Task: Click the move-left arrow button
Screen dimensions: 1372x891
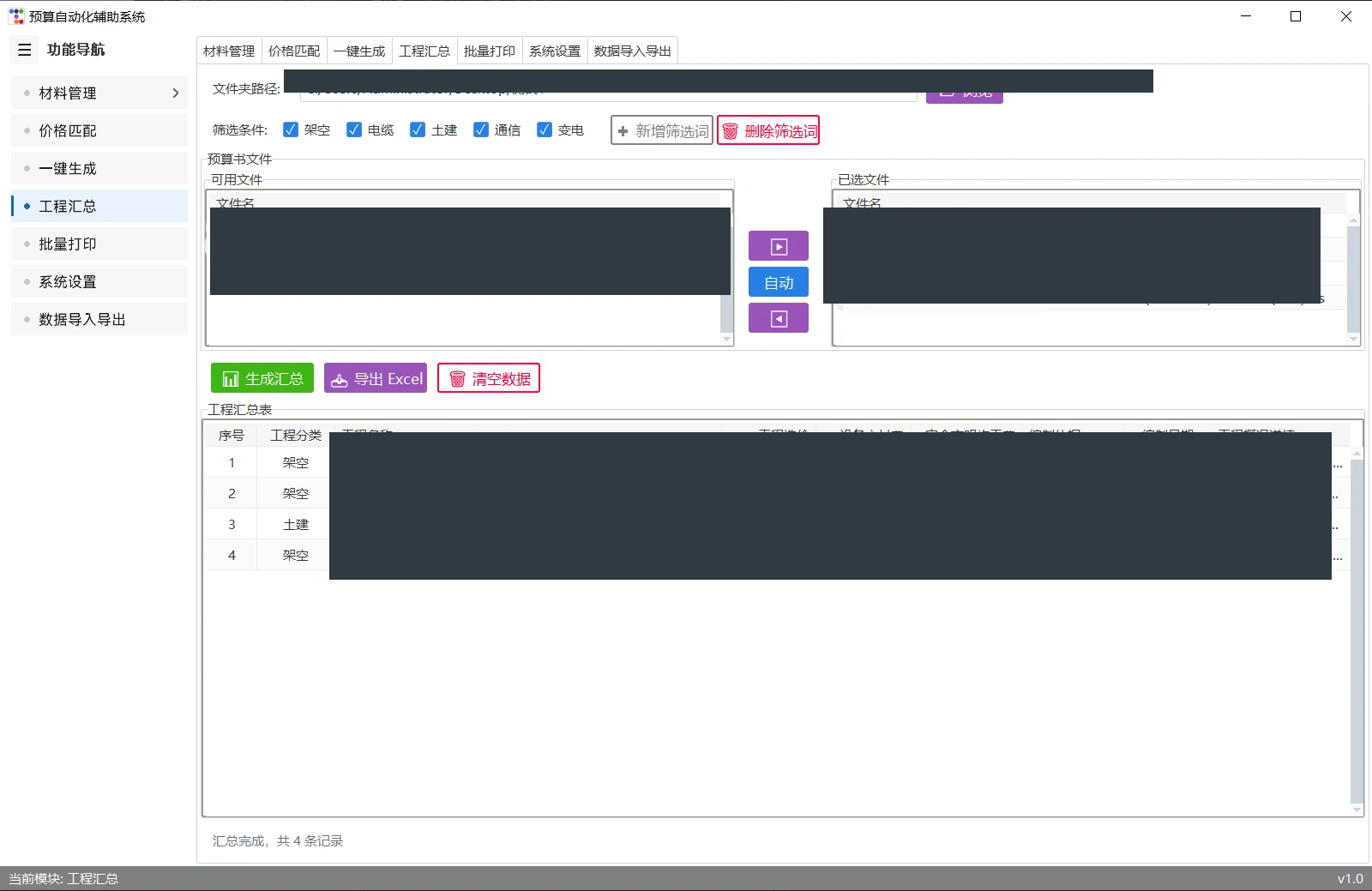Action: click(779, 318)
